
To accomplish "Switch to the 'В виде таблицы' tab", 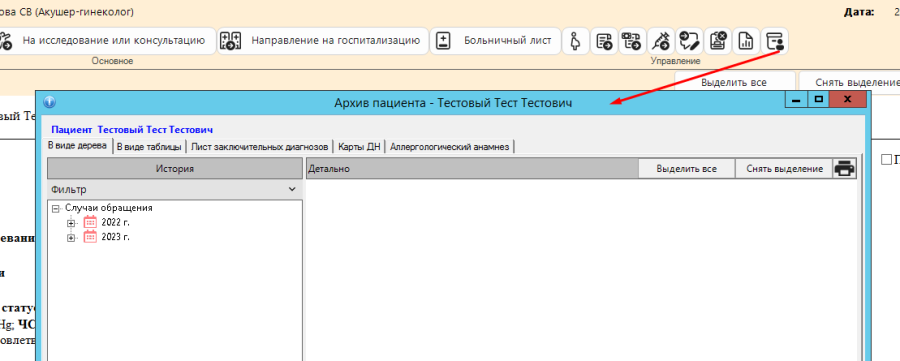I will pyautogui.click(x=149, y=147).
